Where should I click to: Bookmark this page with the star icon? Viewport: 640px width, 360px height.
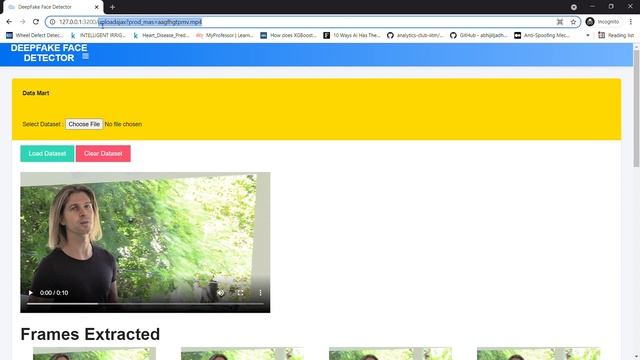[573, 22]
